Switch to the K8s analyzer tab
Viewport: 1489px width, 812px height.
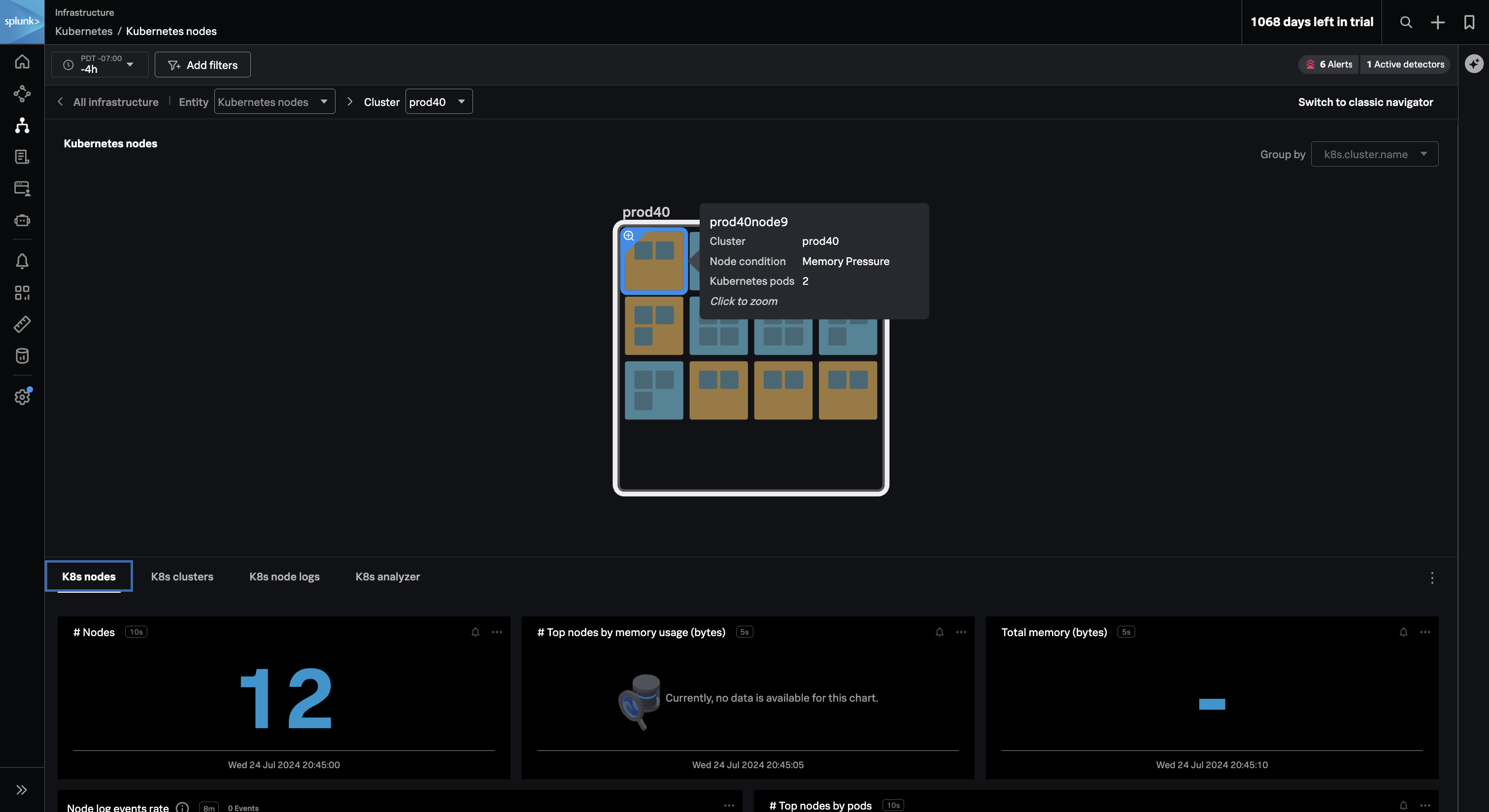coord(387,576)
